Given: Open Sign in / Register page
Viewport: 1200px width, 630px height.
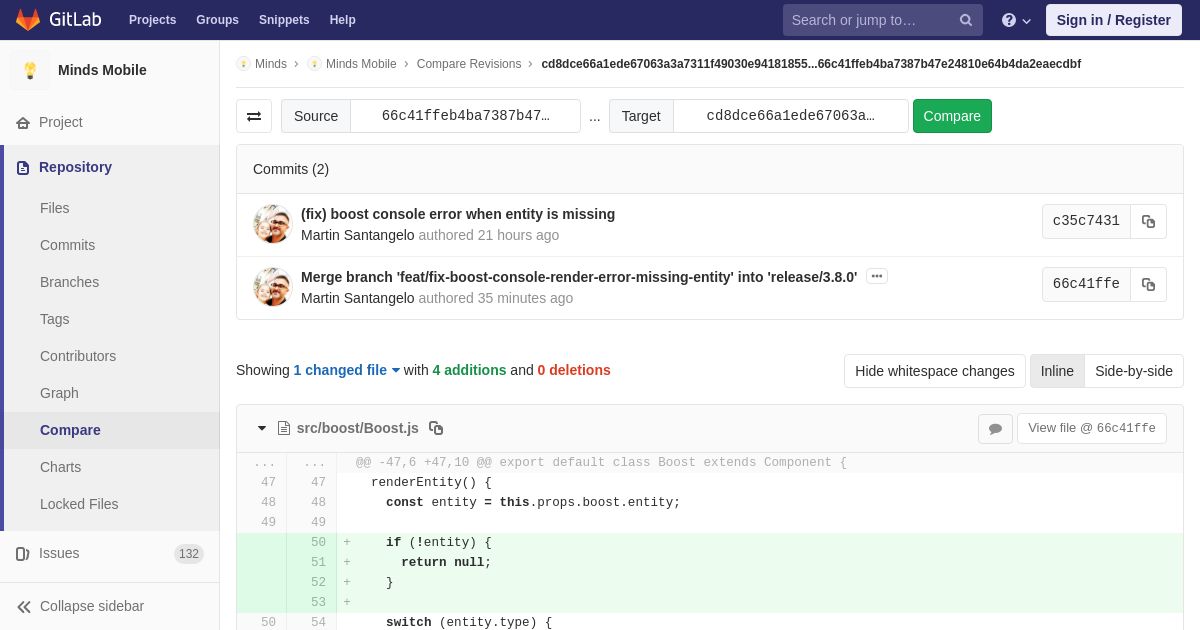Looking at the screenshot, I should click(x=1113, y=20).
